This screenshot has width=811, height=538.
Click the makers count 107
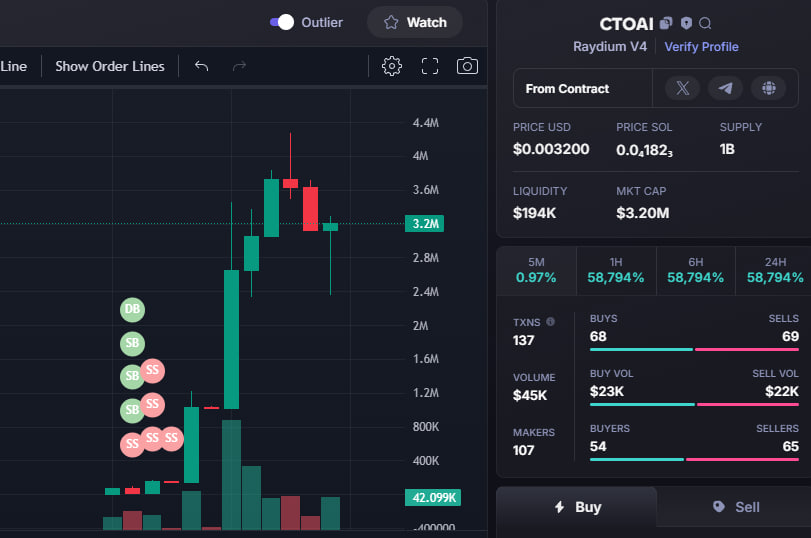[x=523, y=450]
